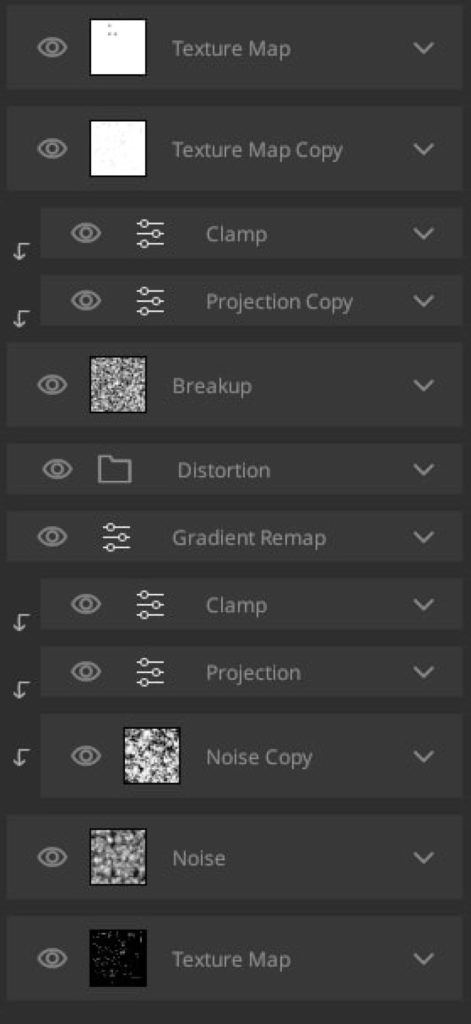Screen dimensions: 471x1024
Task: Expand the Distortion folder chevron
Action: (424, 470)
